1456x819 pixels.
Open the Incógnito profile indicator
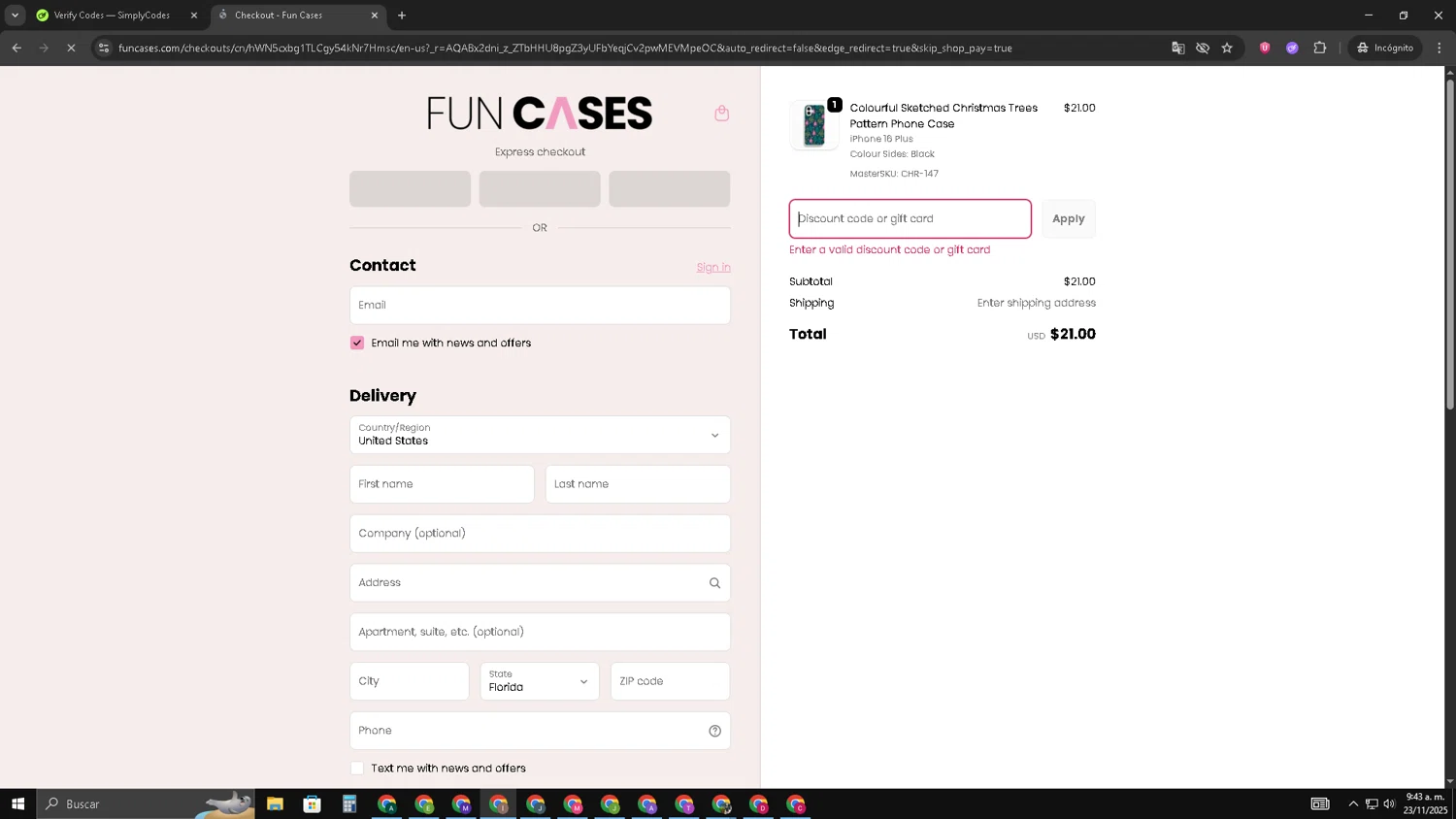tap(1385, 48)
